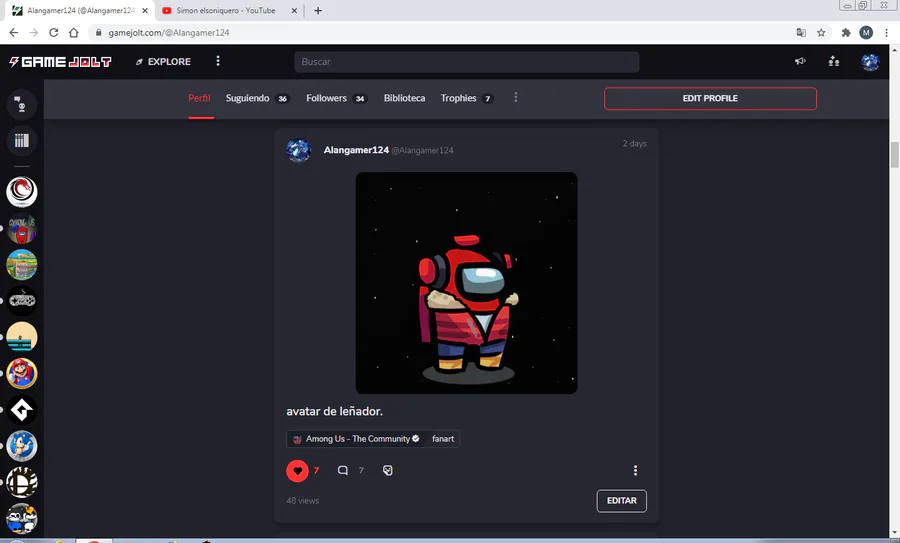Click the EDITAR button
900x543 pixels.
pos(622,501)
